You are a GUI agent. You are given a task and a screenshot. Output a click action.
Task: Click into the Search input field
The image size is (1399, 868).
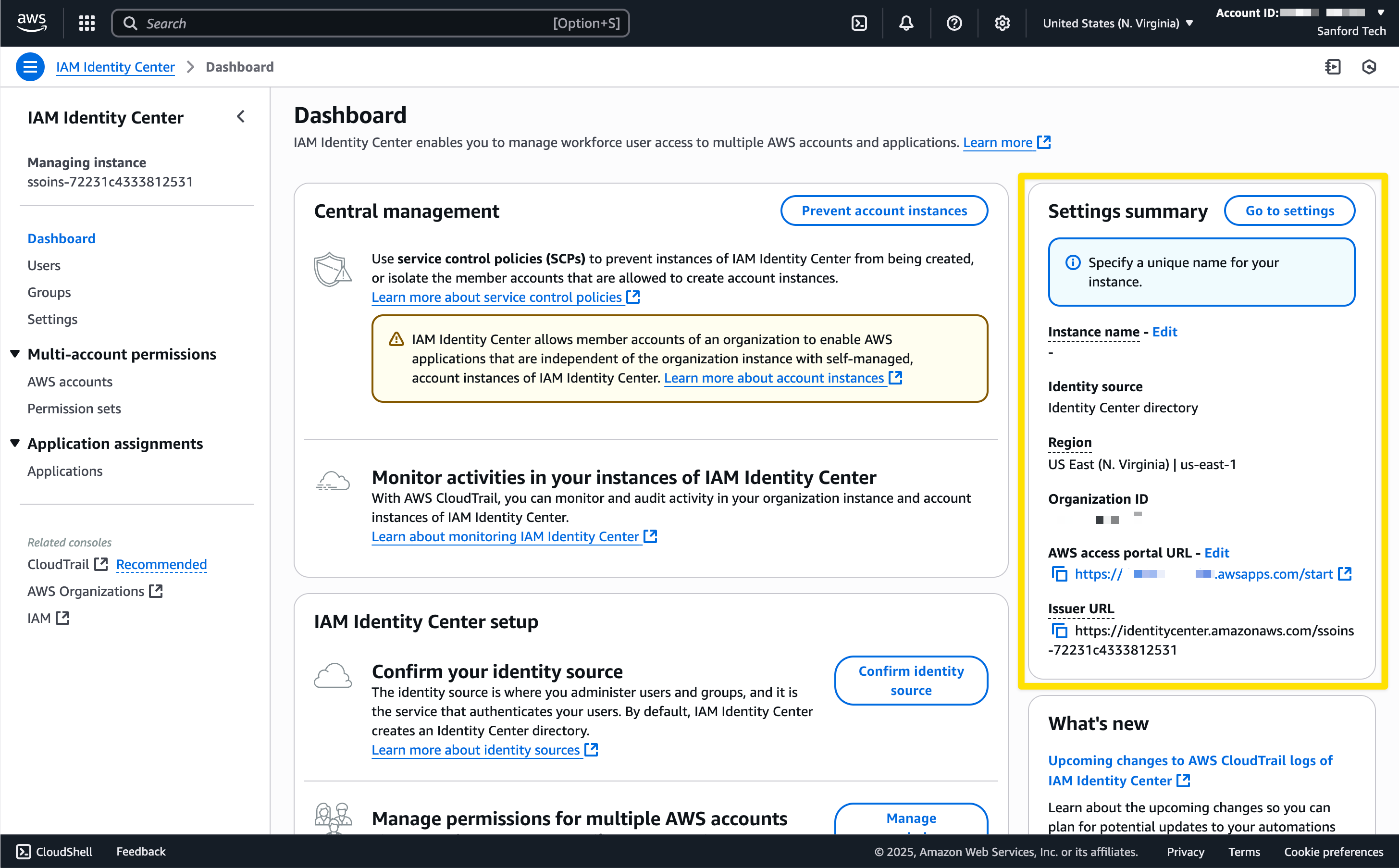[x=370, y=23]
